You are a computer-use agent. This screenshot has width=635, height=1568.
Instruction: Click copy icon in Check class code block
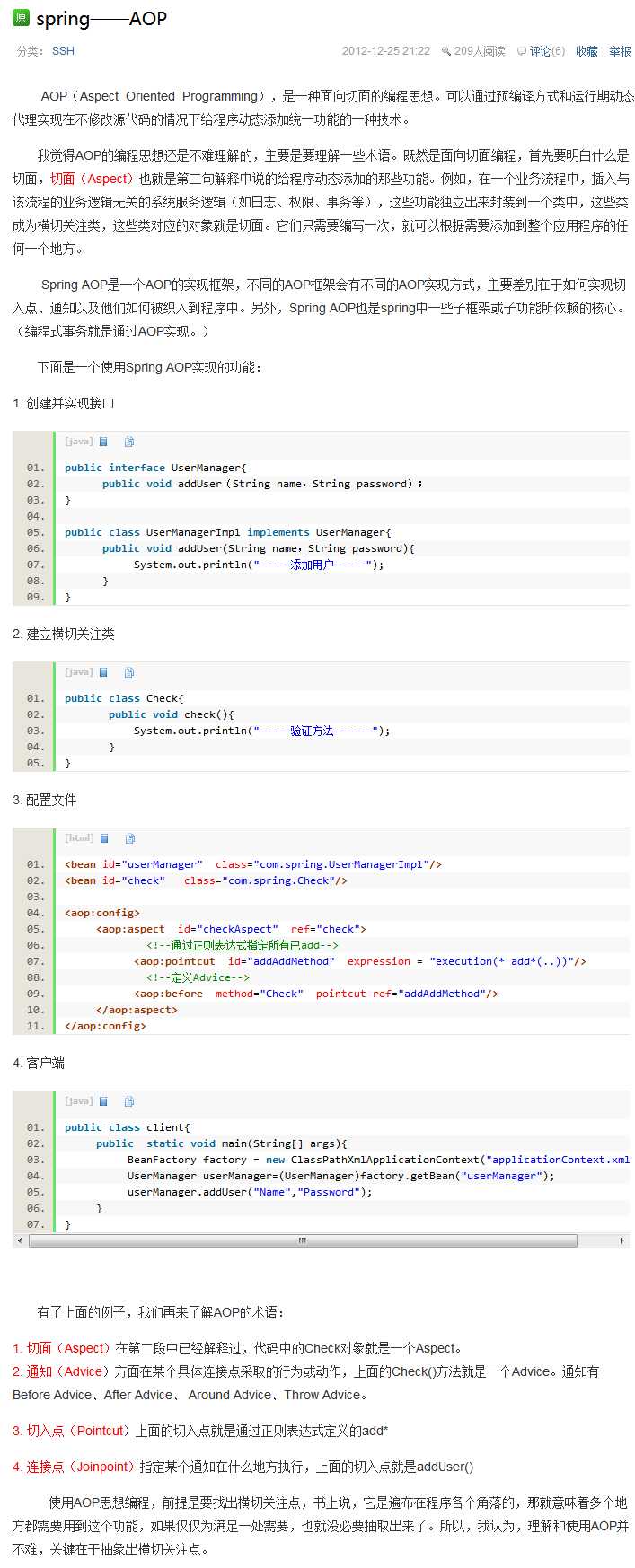[x=129, y=672]
